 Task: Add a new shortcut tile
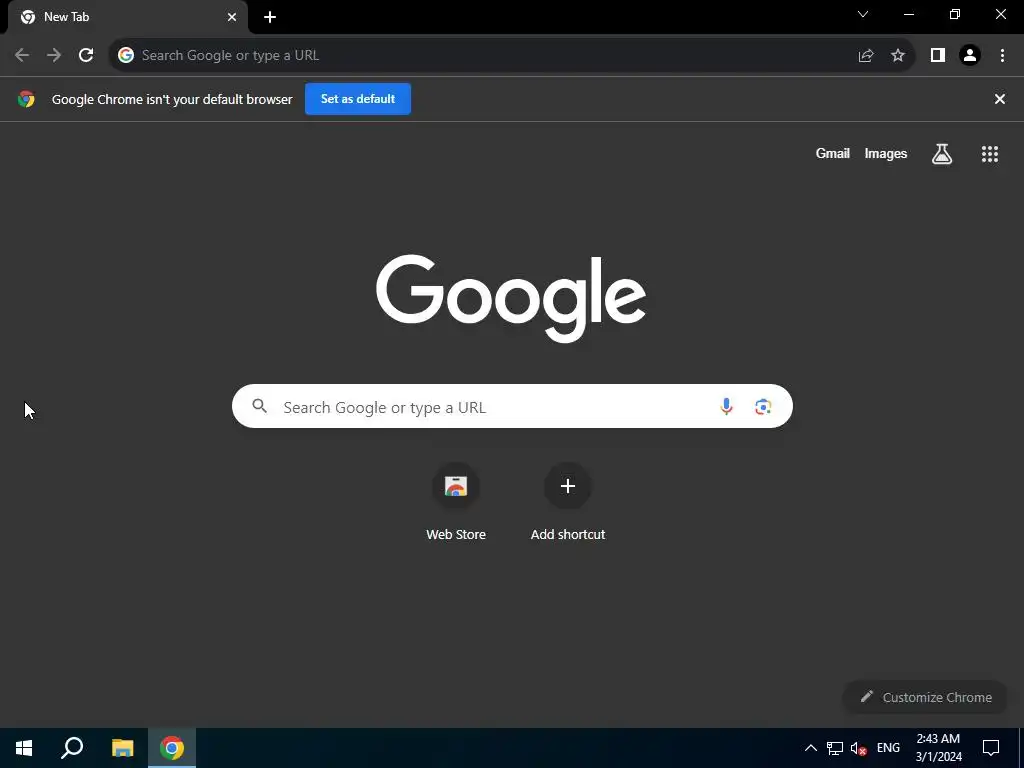point(568,503)
